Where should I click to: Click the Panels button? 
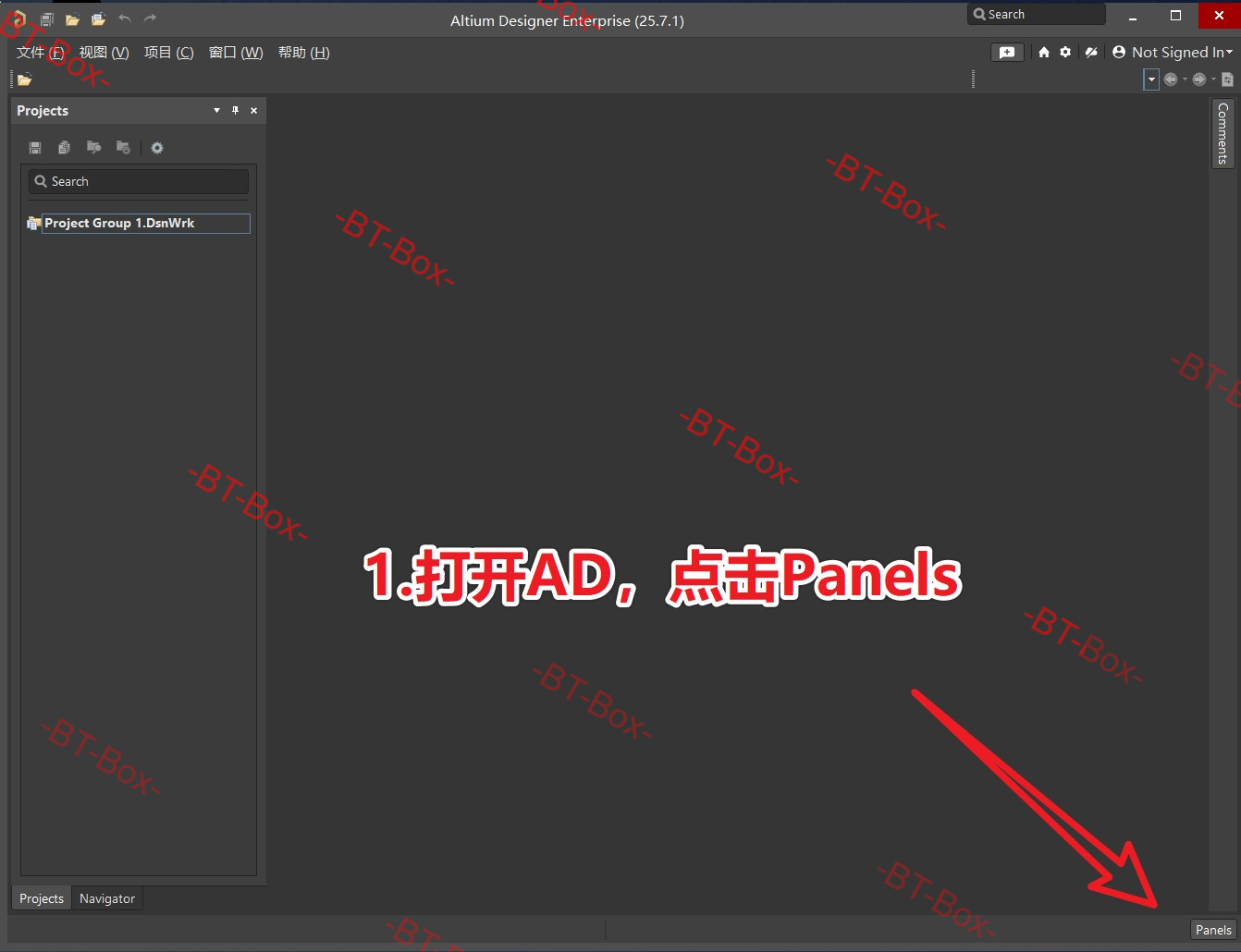(x=1213, y=930)
